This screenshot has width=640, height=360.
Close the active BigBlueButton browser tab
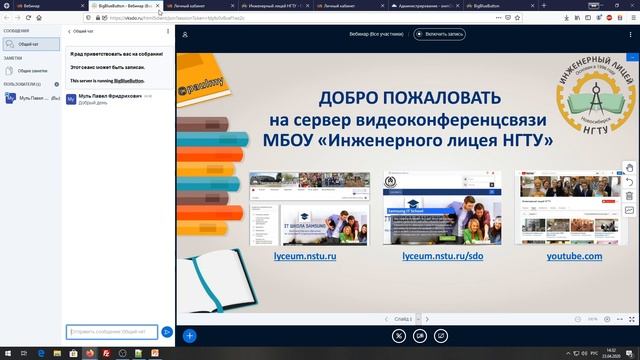pos(158,6)
